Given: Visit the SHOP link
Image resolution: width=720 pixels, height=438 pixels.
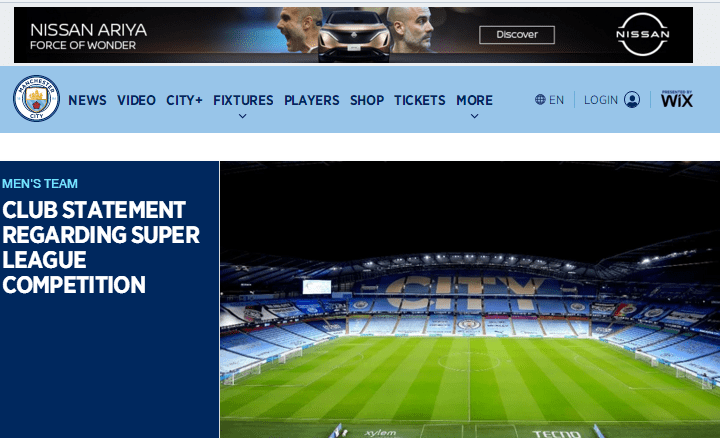Looking at the screenshot, I should (367, 100).
